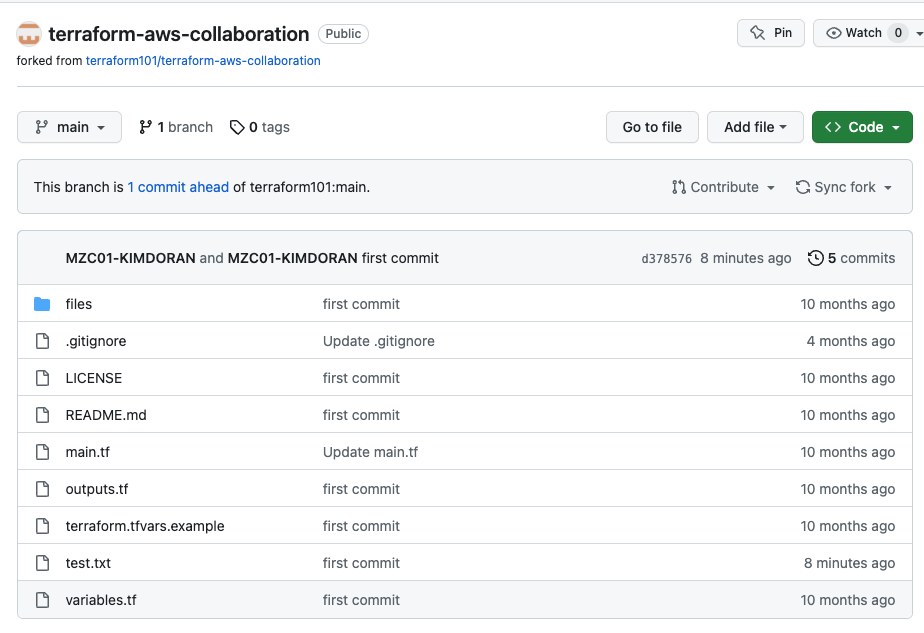924x633 pixels.
Task: Open the README.md file
Action: pos(106,415)
